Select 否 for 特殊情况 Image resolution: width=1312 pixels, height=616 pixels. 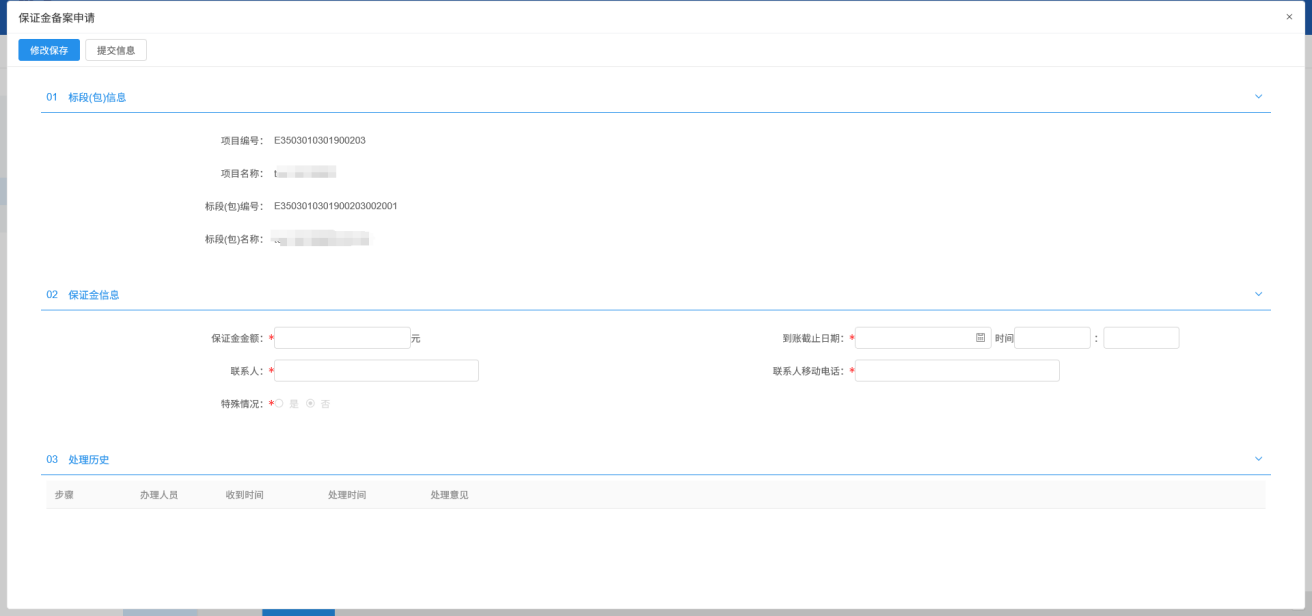click(x=311, y=403)
